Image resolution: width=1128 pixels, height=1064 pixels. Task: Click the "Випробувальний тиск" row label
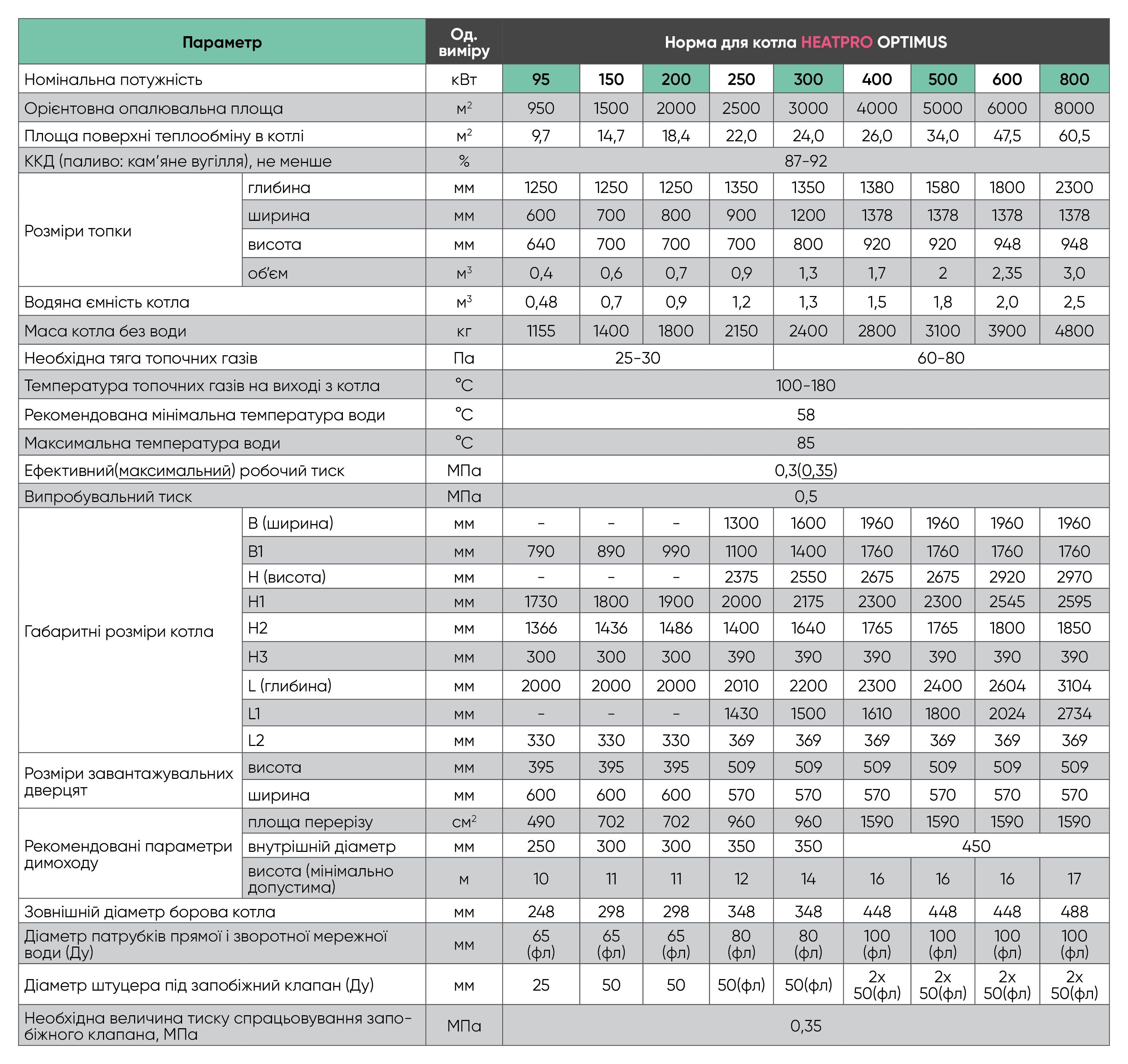108,497
